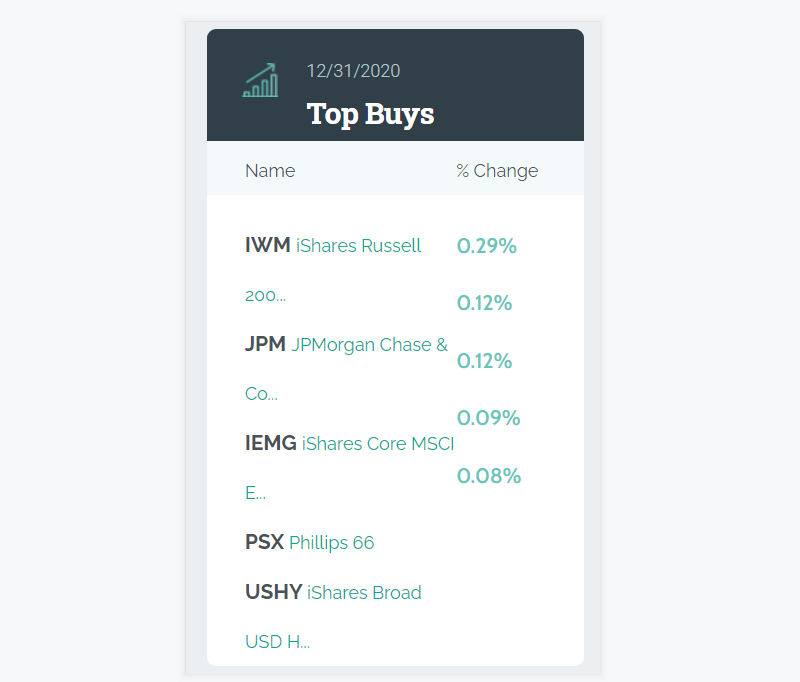This screenshot has height=682, width=800.
Task: Click the first 0.12% change value
Action: [x=484, y=303]
